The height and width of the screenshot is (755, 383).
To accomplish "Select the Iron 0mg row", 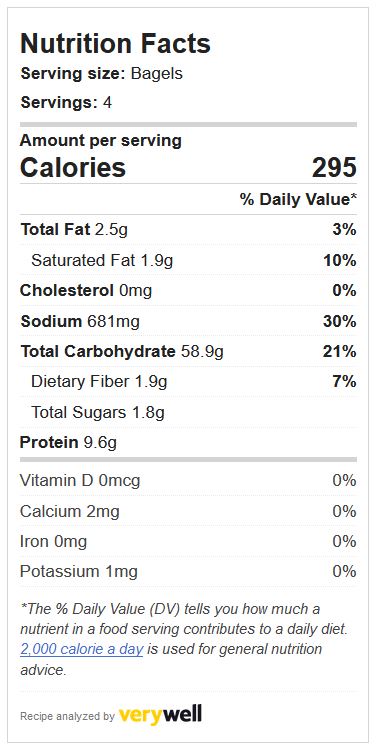I will click(188, 541).
